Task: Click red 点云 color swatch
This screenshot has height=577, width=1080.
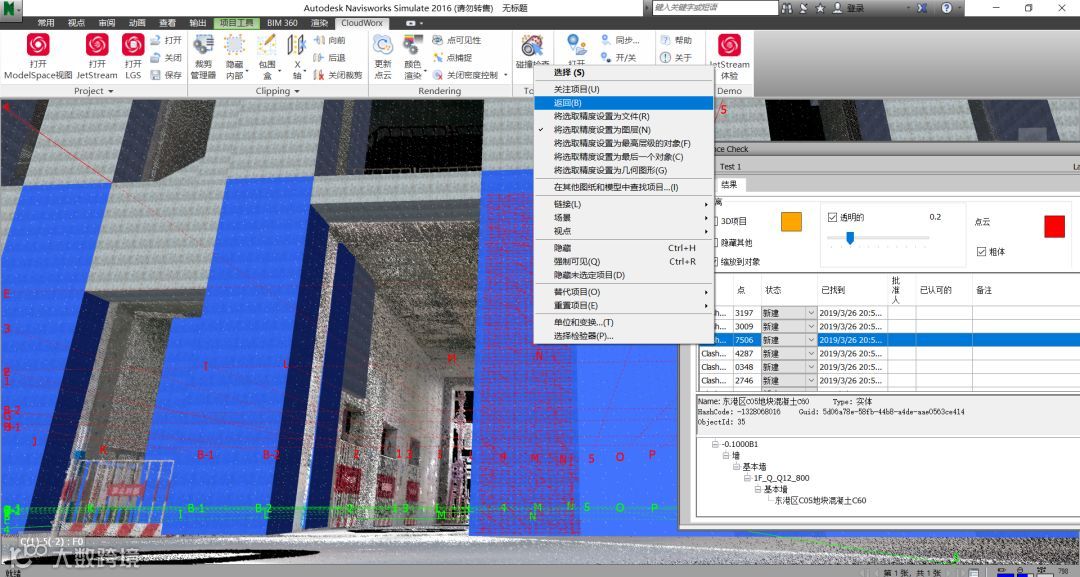Action: click(x=1055, y=227)
